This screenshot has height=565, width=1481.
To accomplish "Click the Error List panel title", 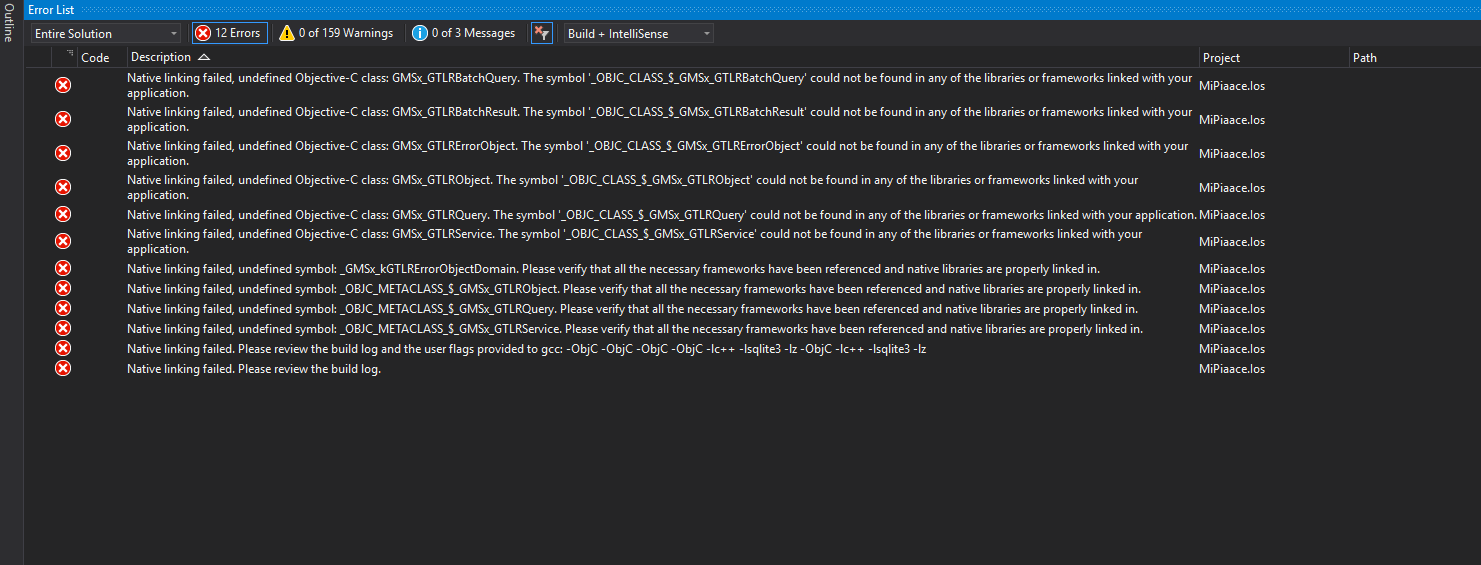I will (51, 9).
